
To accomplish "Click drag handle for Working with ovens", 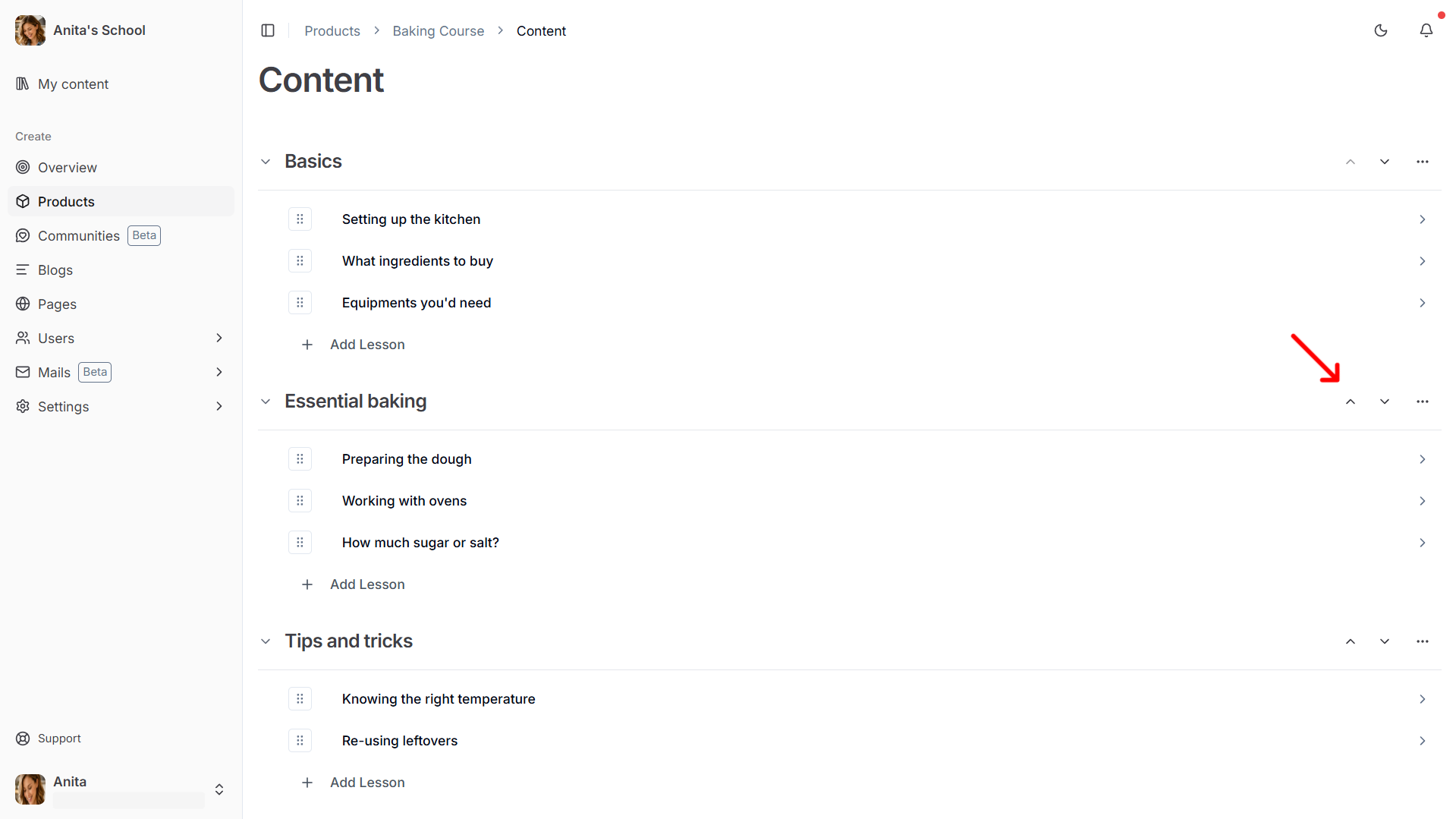I will 300,501.
